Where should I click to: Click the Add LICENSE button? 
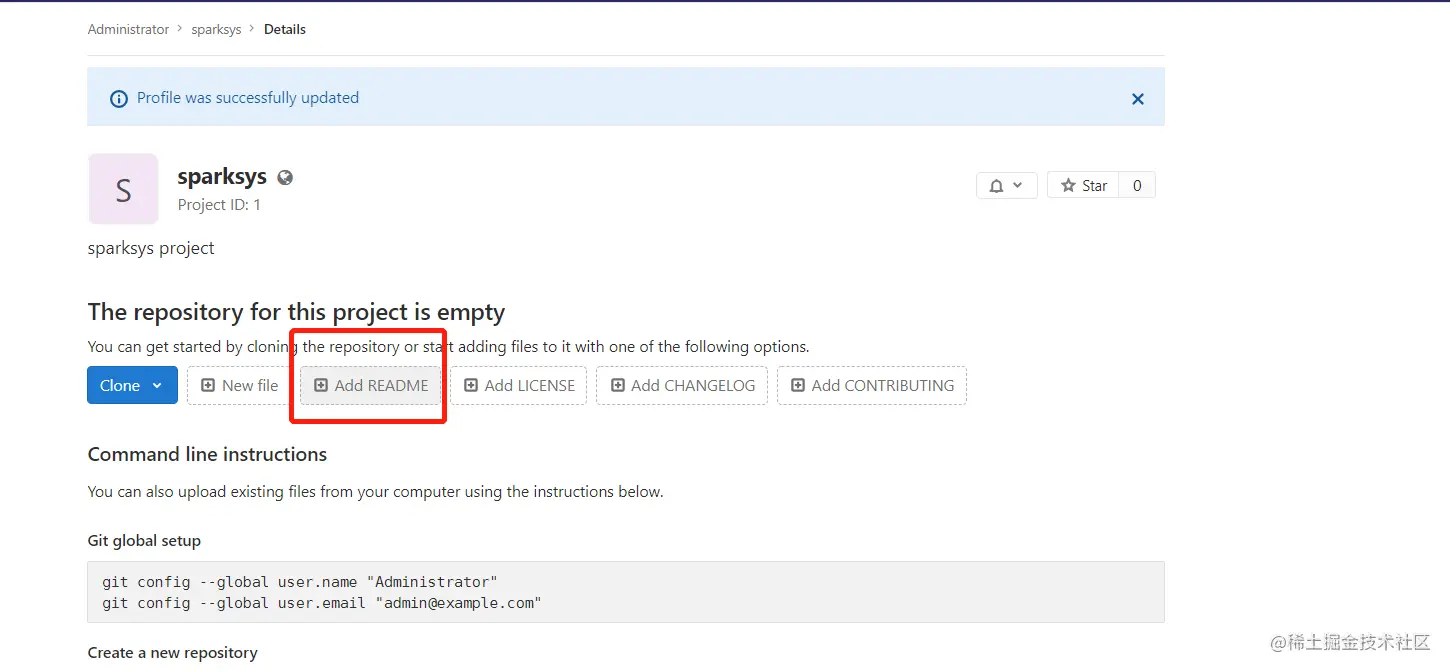point(518,385)
